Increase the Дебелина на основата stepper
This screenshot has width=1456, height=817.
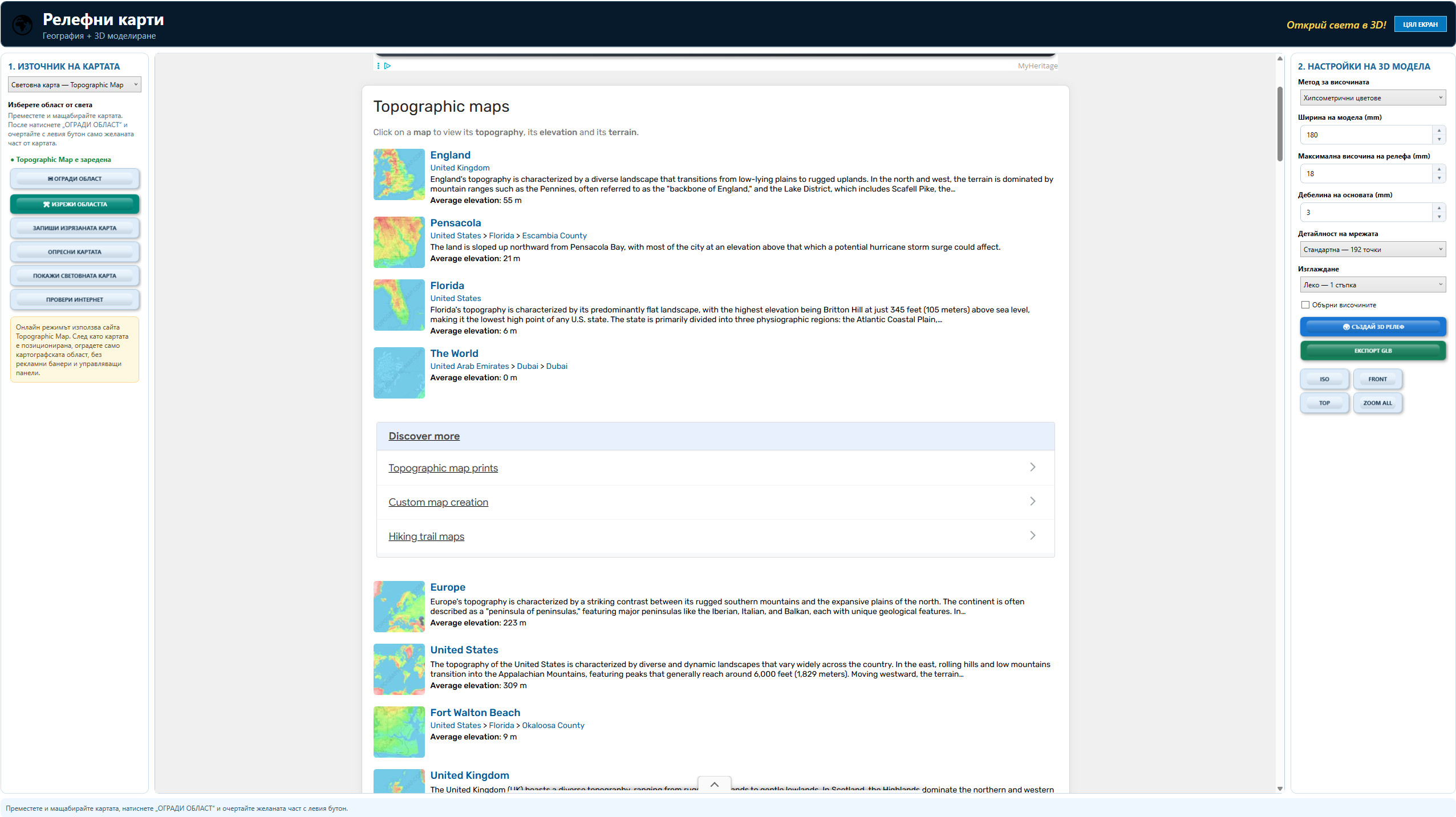[1439, 208]
